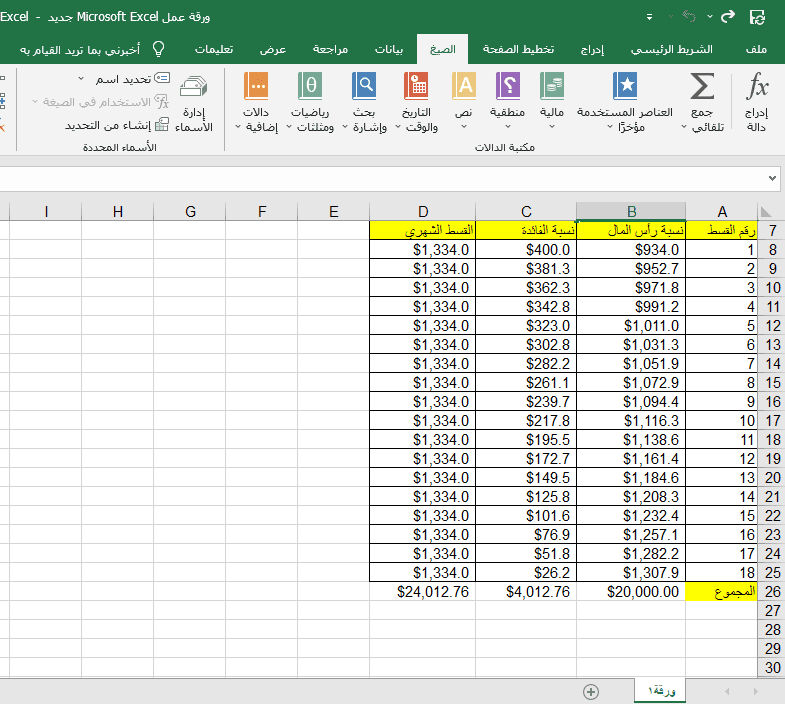
Task: Click the Select All corner triangle
Action: click(765, 212)
